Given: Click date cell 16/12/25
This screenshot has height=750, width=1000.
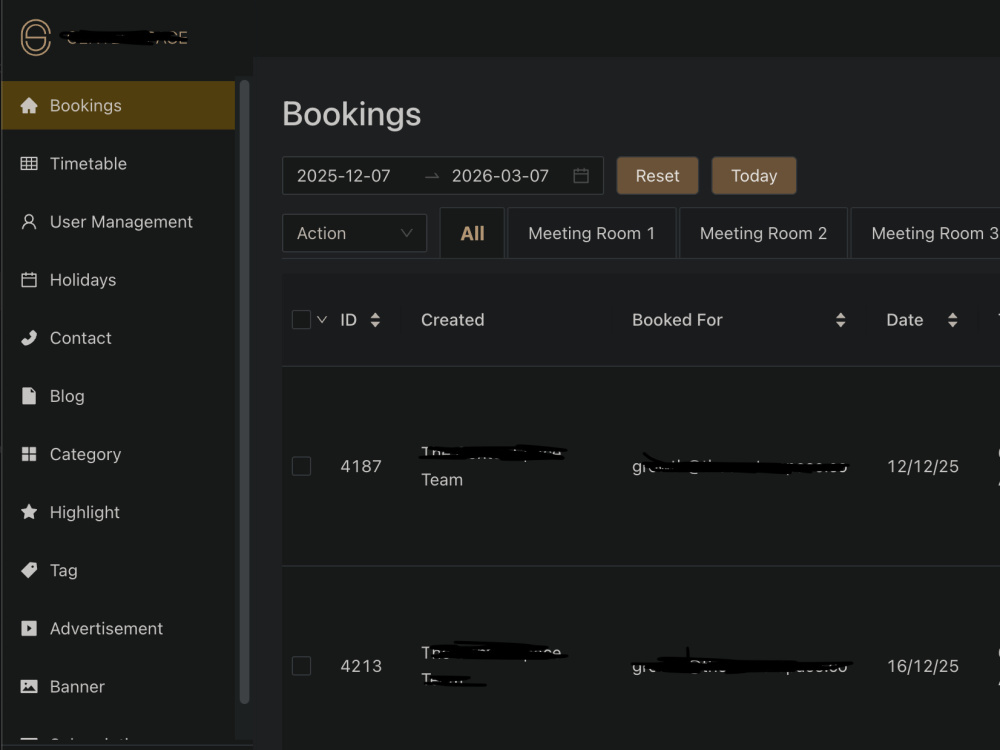Looking at the screenshot, I should (x=923, y=666).
